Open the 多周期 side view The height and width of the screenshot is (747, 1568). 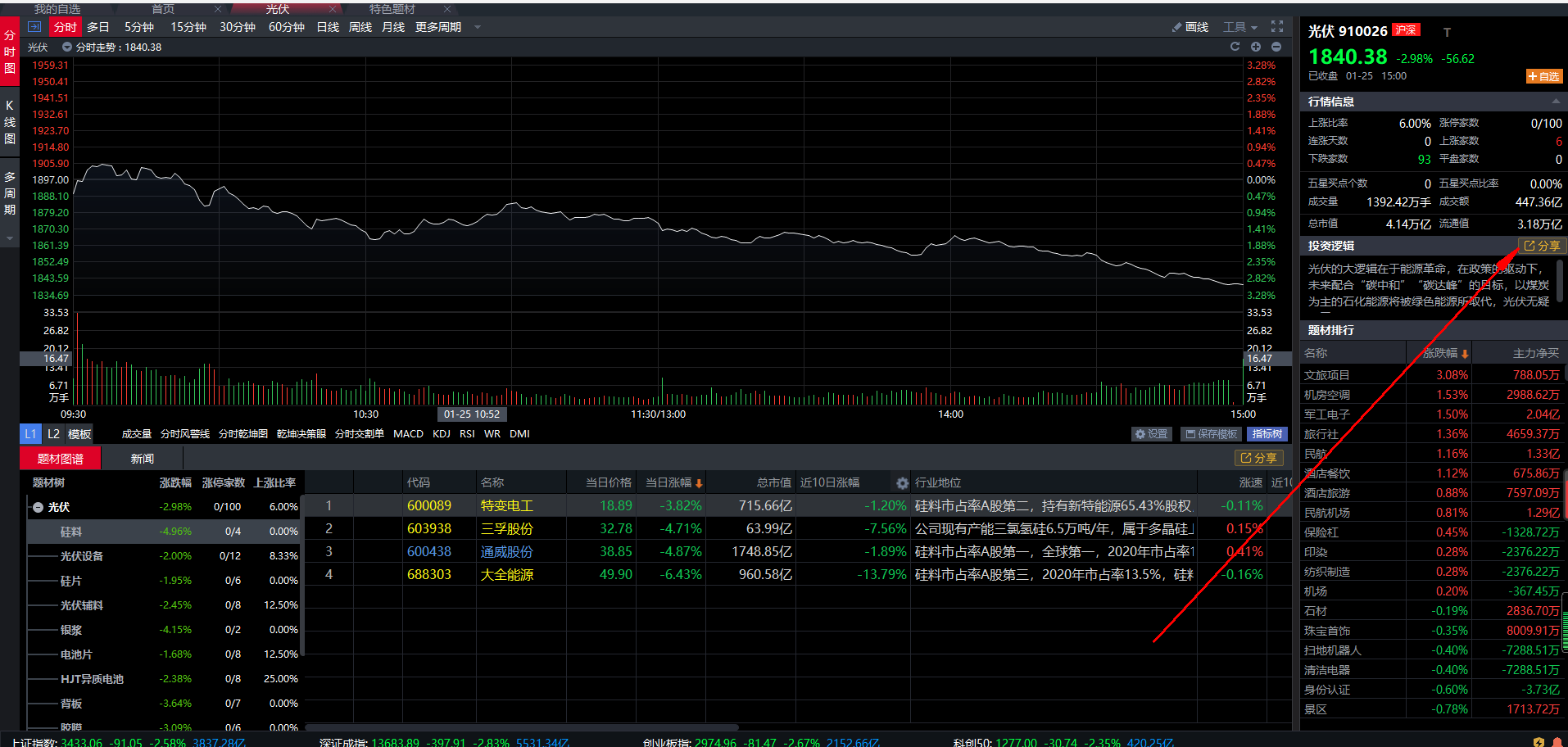[x=10, y=193]
